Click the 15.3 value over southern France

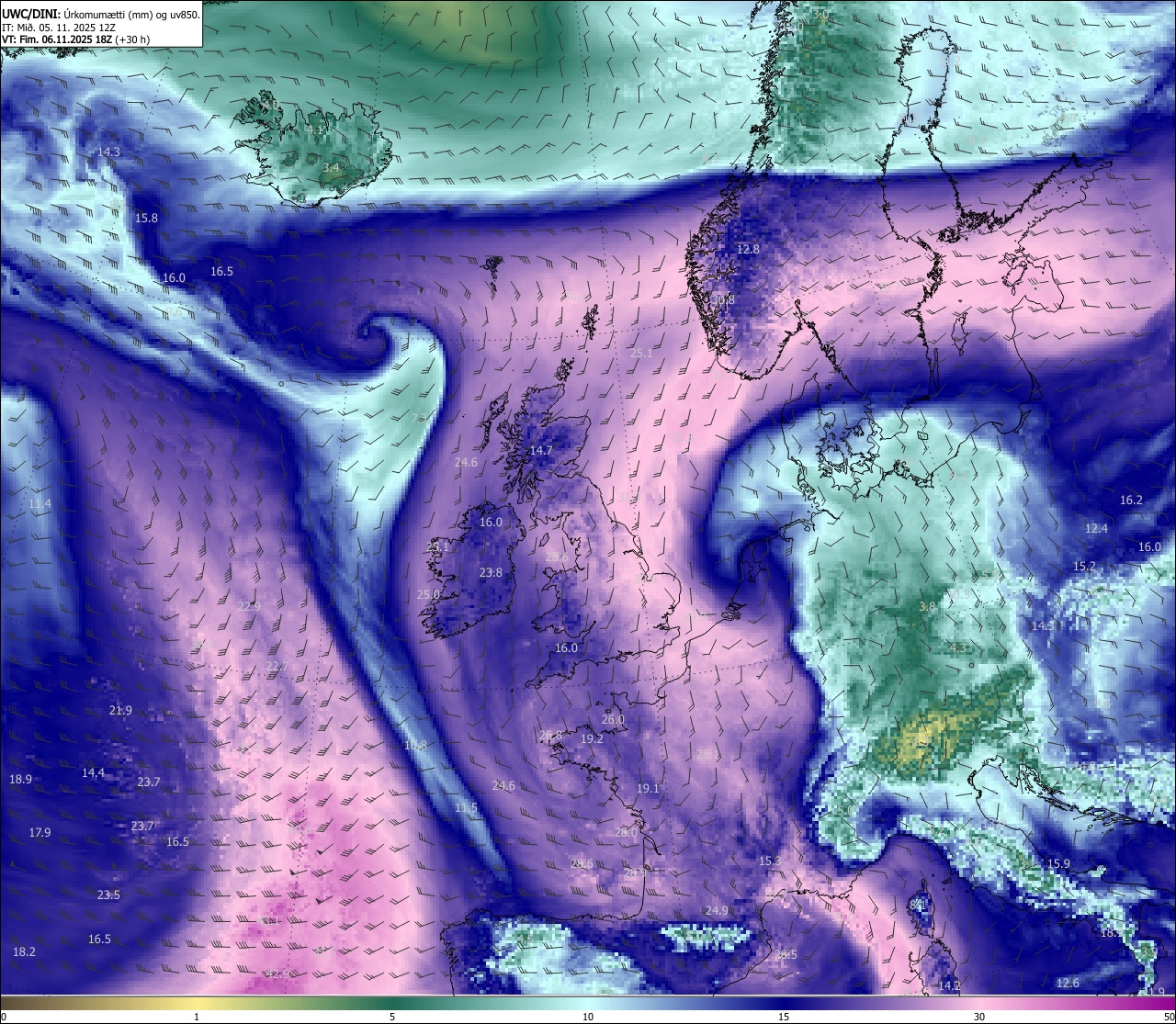click(x=770, y=861)
